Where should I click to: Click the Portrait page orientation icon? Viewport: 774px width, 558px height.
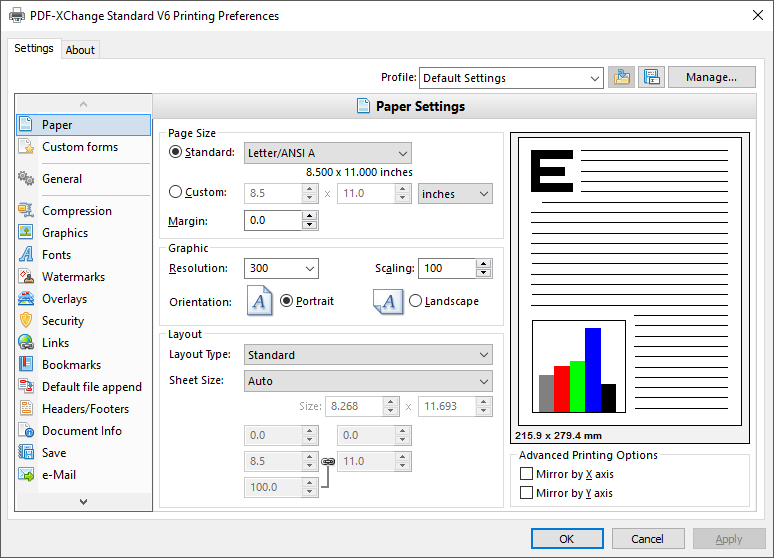[260, 301]
